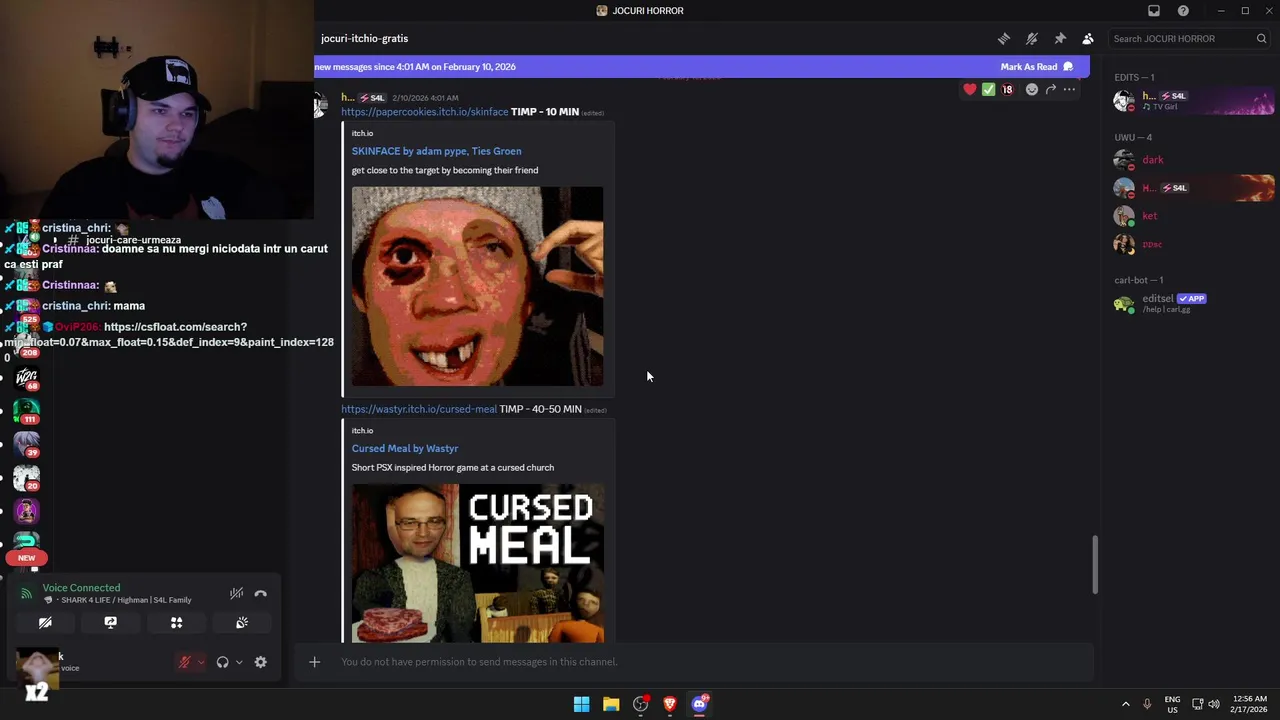1280x720 pixels.
Task: Open the papercookies.itch.io/skinface link
Action: [x=424, y=112]
